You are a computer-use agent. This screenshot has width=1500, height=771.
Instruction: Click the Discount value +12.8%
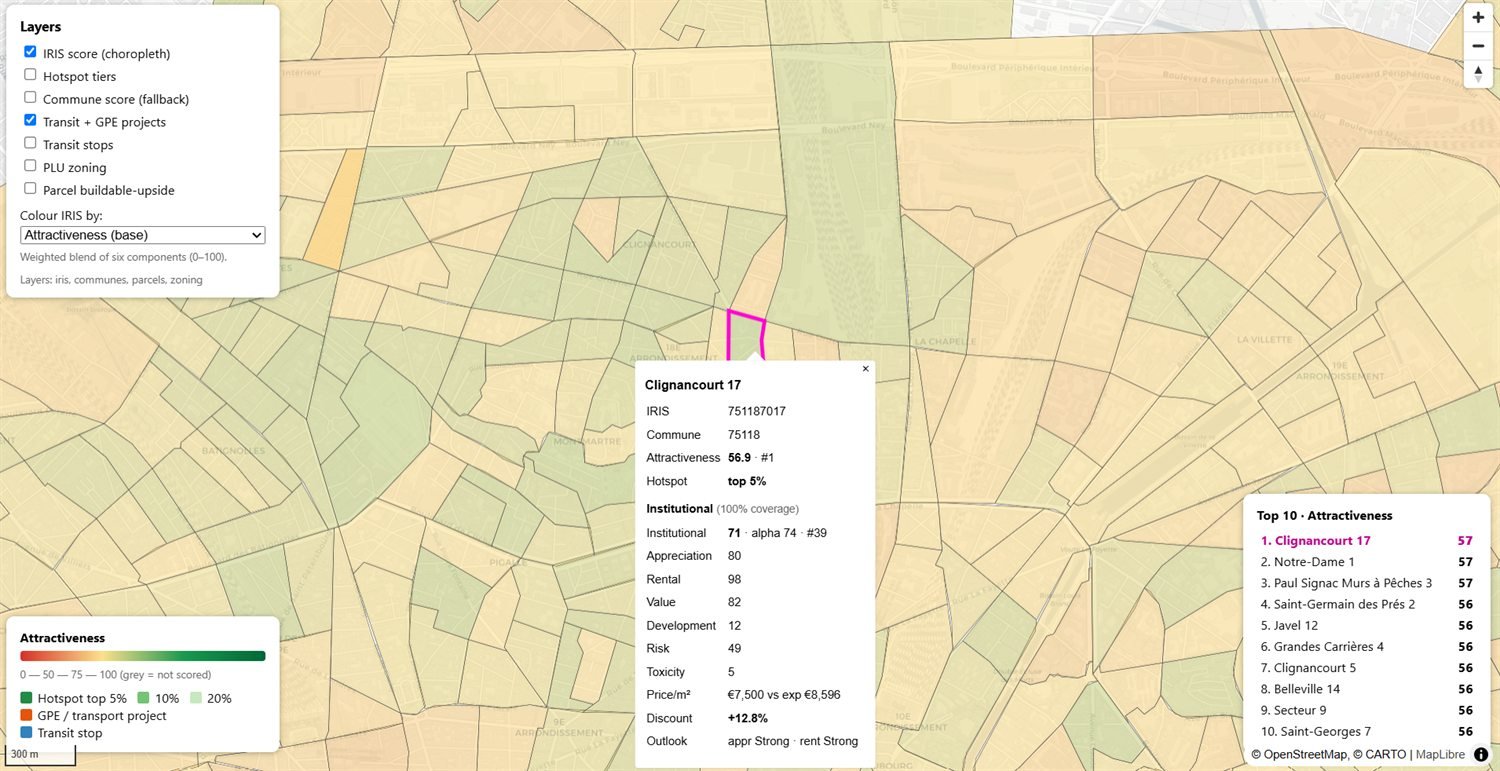(746, 718)
